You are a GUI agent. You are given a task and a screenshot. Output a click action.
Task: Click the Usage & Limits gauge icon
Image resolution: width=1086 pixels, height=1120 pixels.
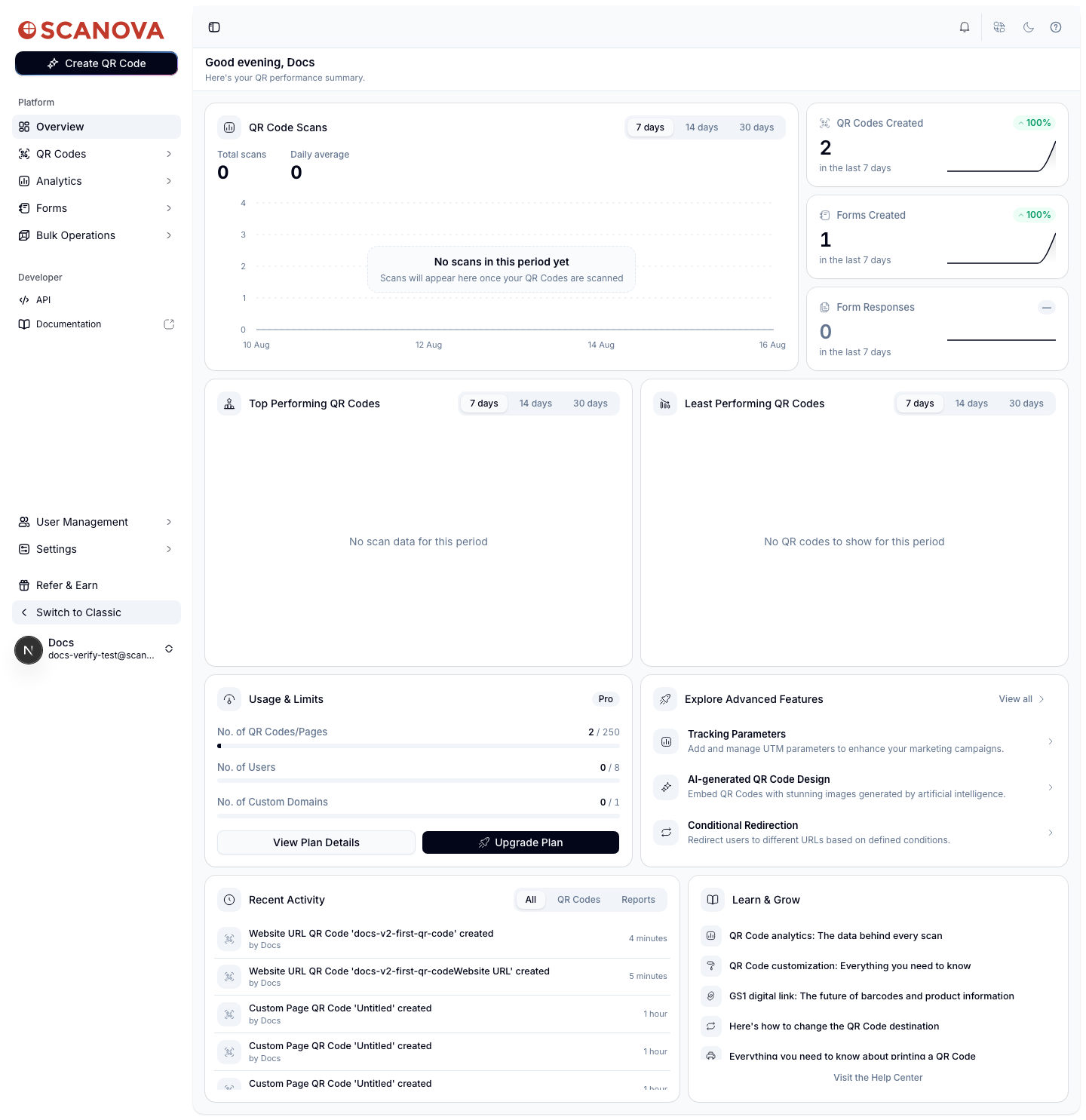pyautogui.click(x=229, y=699)
